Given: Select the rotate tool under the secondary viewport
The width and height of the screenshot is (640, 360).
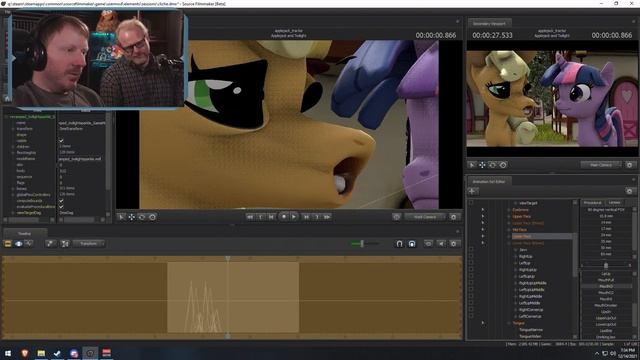Looking at the screenshot, I should tap(492, 165).
